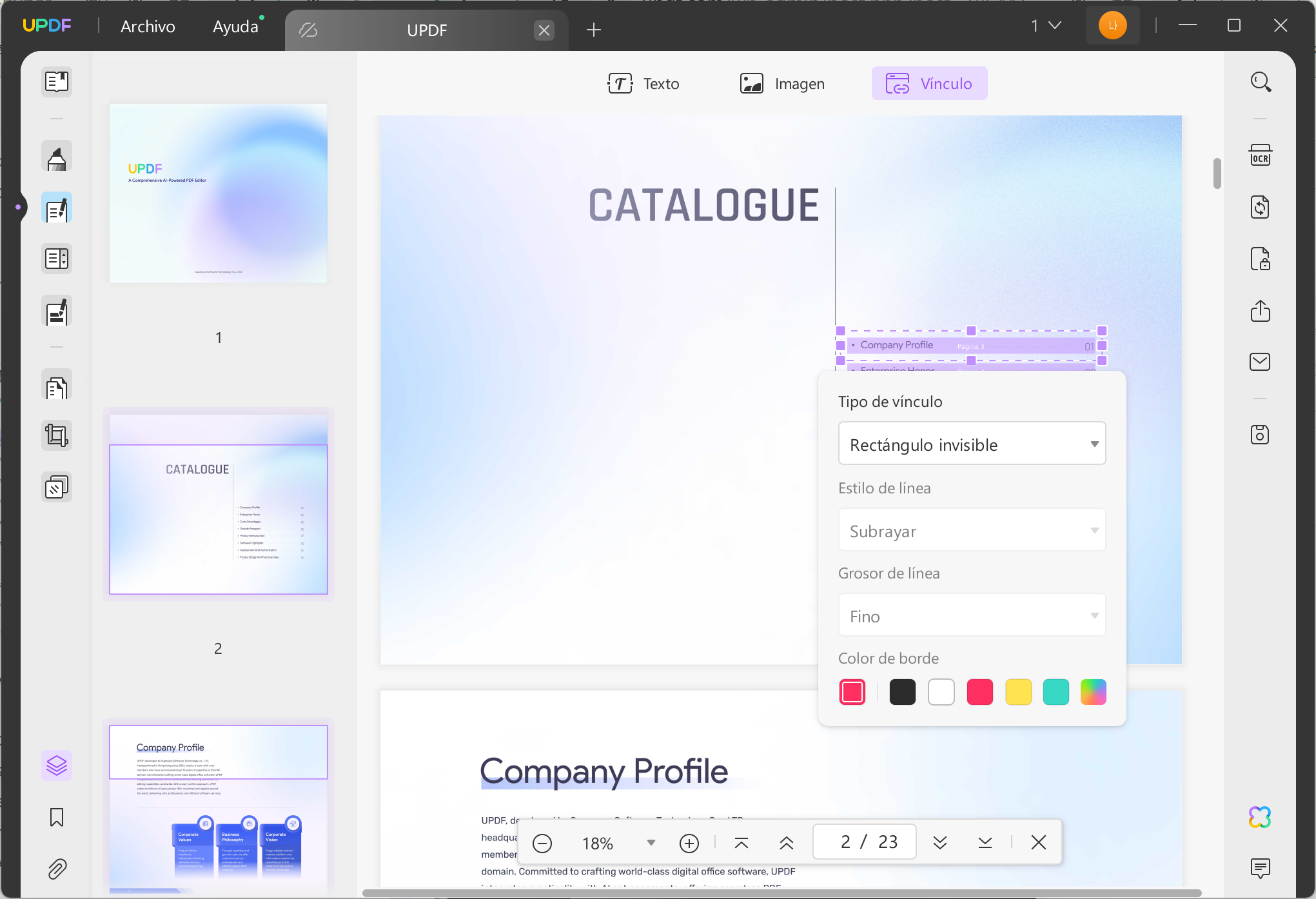
Task: Open the Organize Pages tool
Action: pyautogui.click(x=57, y=259)
